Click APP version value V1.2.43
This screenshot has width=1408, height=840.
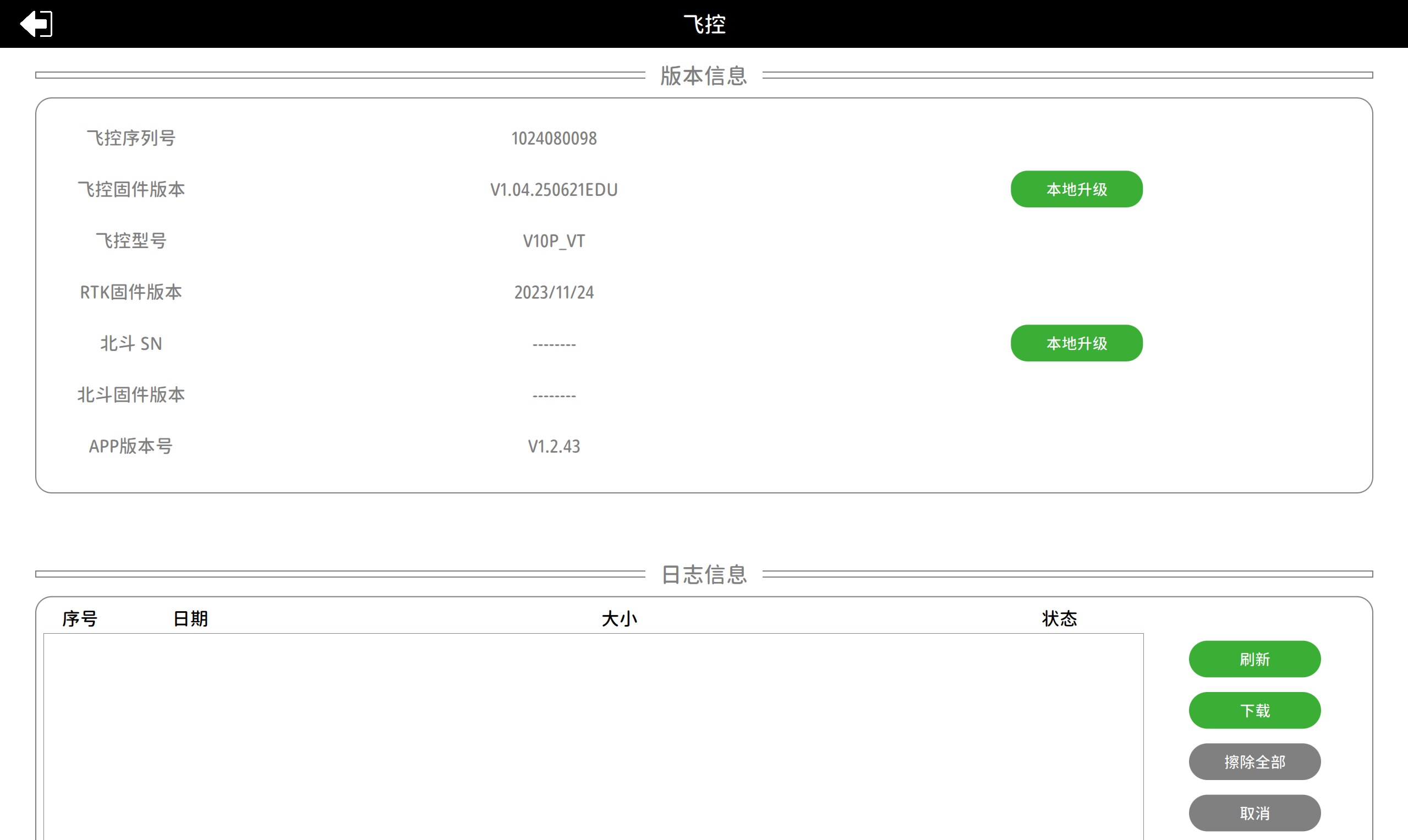click(554, 447)
